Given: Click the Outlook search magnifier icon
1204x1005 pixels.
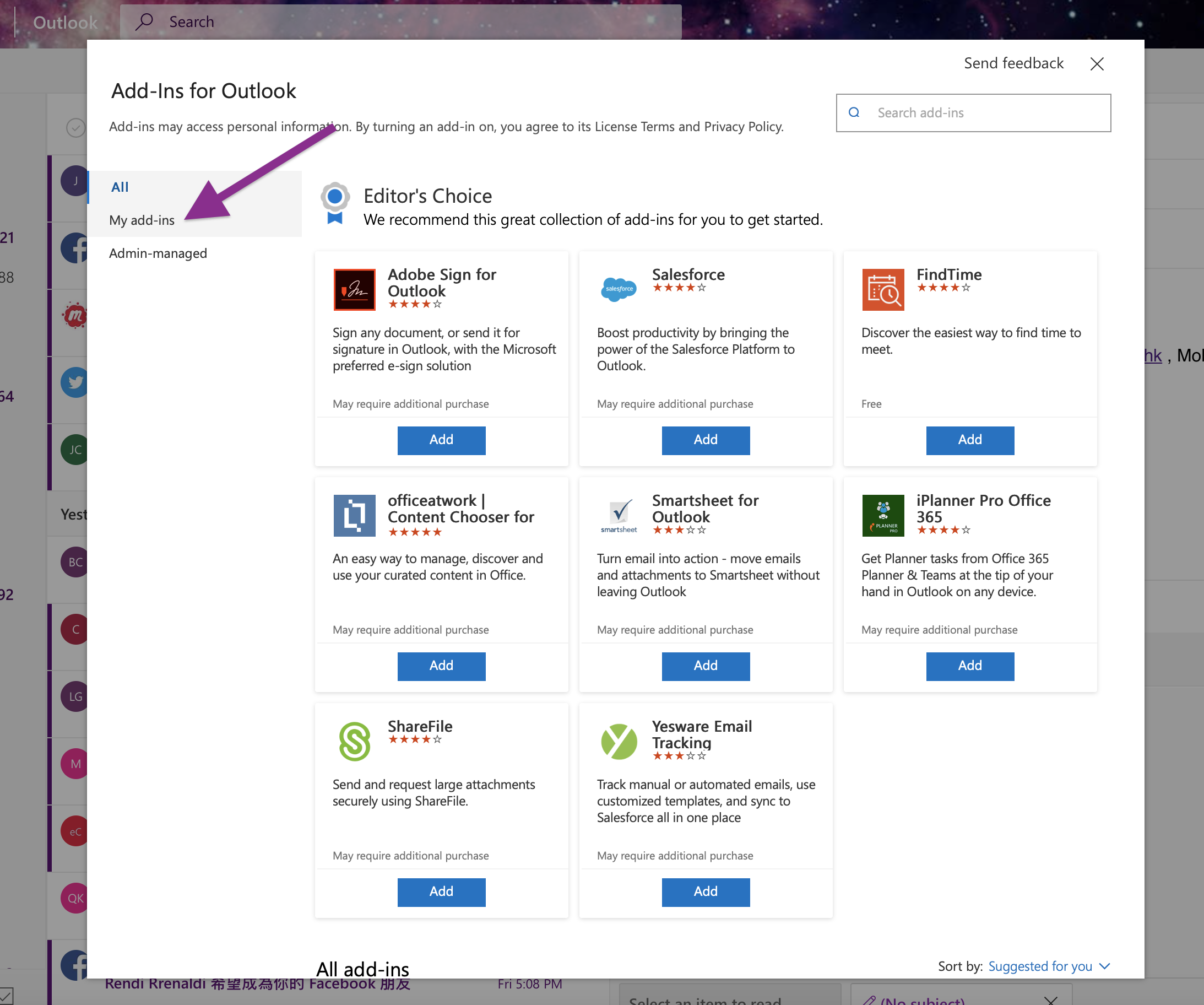Looking at the screenshot, I should tap(144, 22).
